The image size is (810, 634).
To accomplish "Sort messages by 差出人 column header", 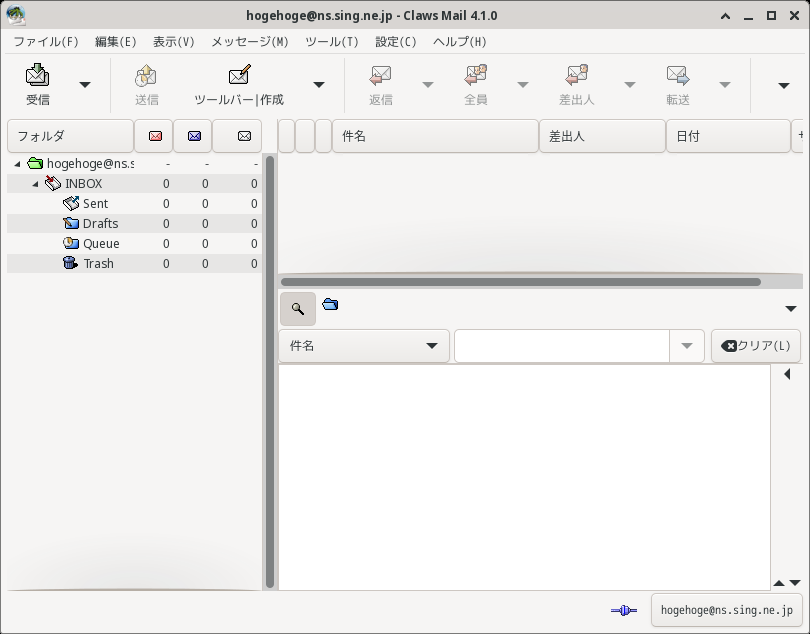I will click(602, 136).
